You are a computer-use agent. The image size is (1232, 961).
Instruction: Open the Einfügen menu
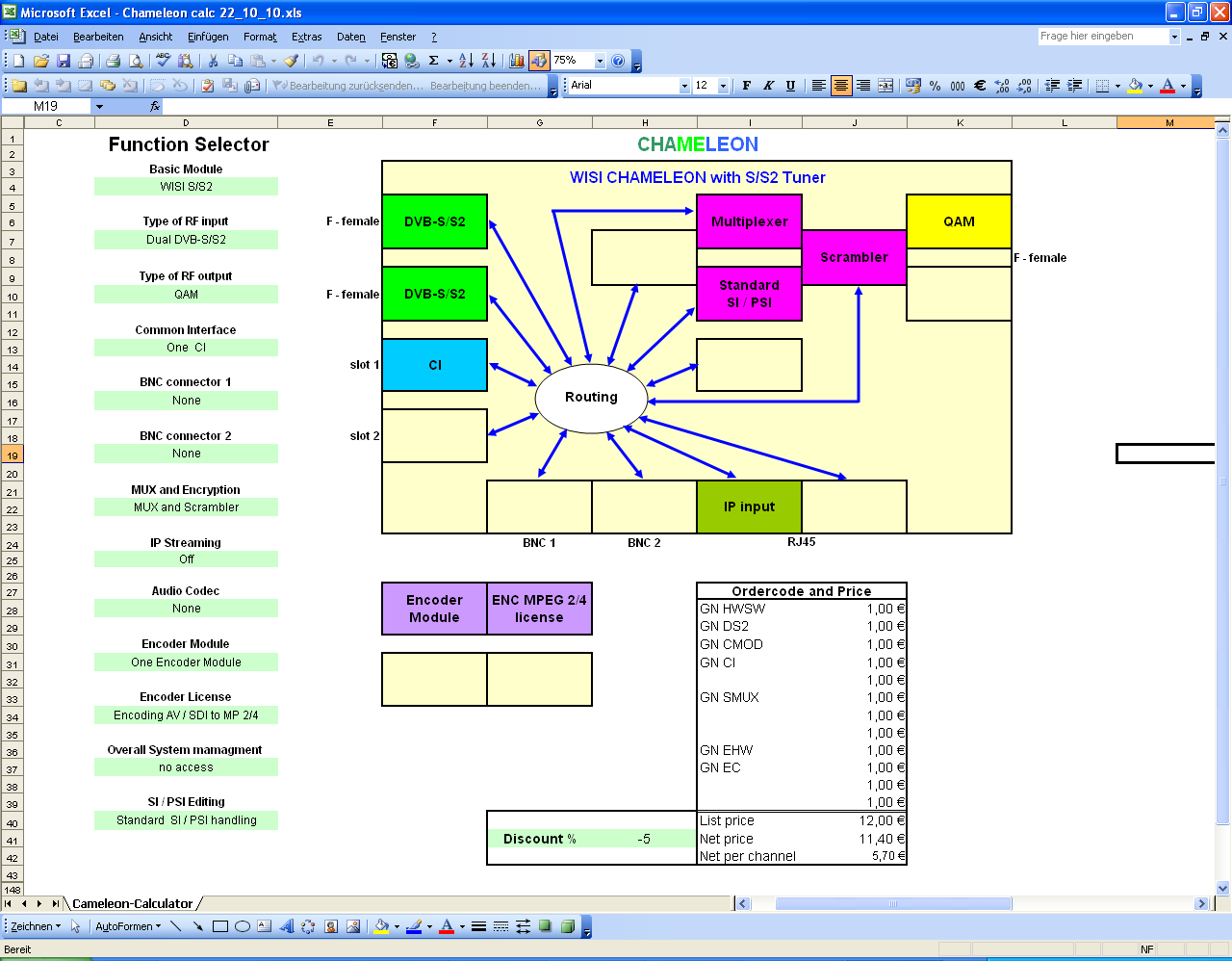coord(208,37)
